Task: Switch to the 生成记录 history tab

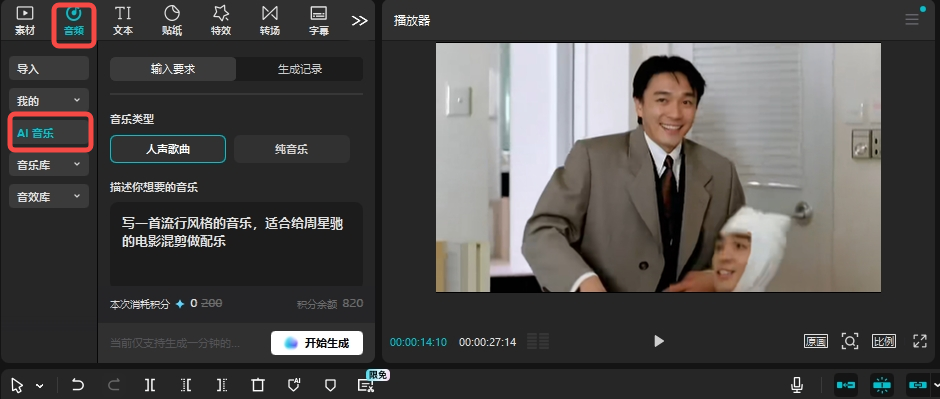Action: 300,69
